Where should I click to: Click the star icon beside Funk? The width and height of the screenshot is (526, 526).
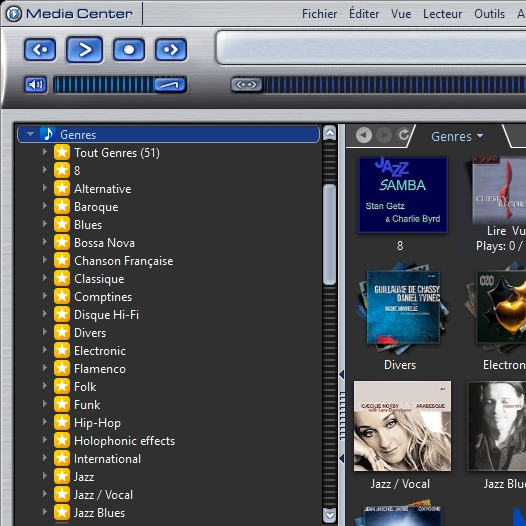click(x=62, y=404)
